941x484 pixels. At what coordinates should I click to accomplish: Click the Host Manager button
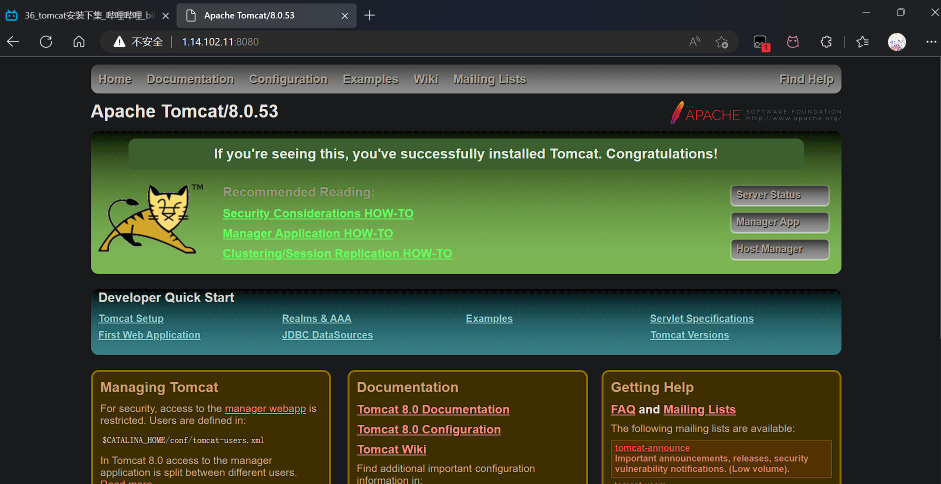tap(779, 249)
